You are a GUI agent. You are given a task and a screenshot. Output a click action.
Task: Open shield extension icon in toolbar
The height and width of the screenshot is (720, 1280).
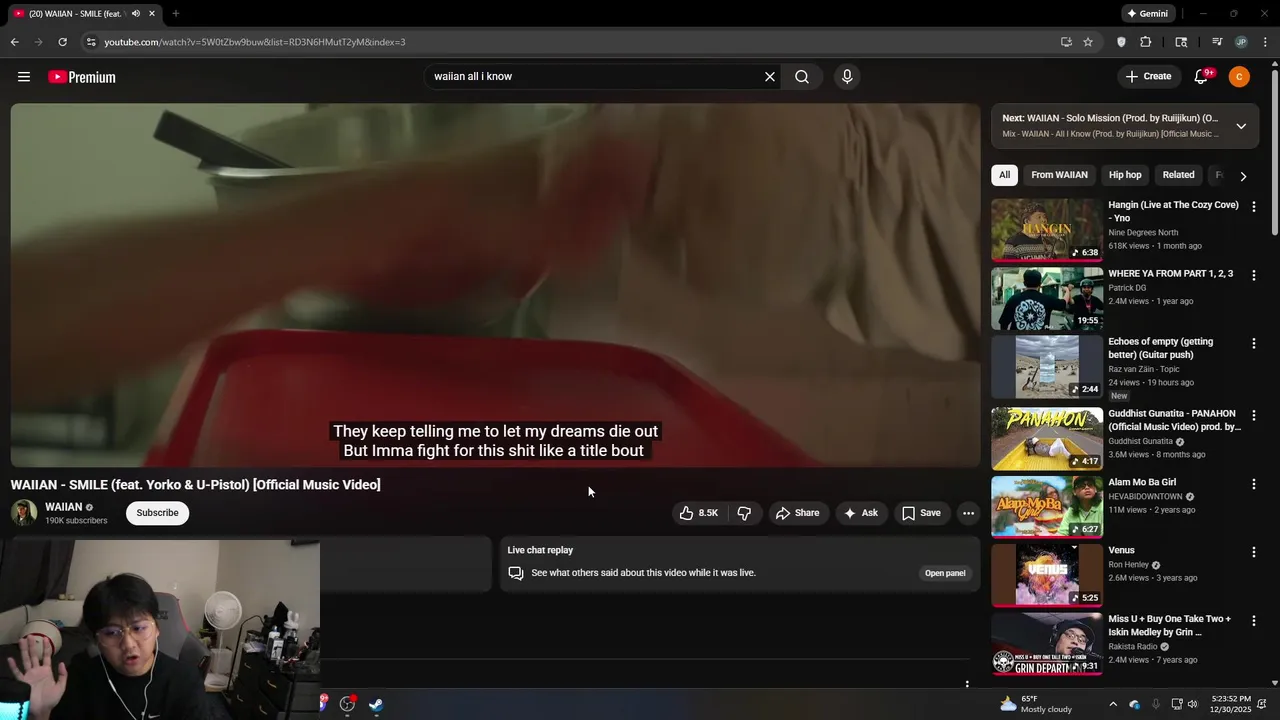coord(1121,42)
